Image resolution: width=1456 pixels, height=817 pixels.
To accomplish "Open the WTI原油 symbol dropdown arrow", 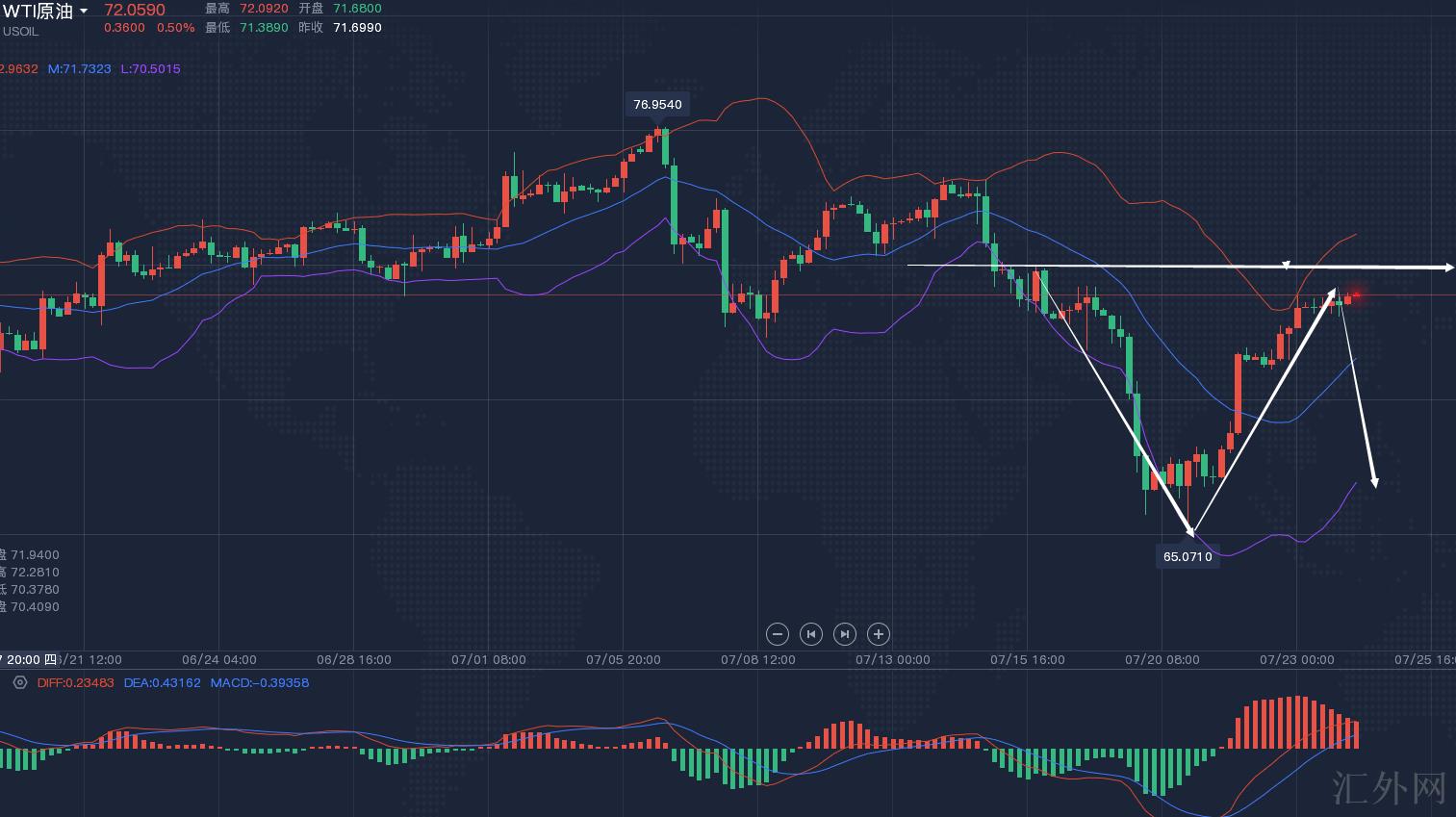I will pyautogui.click(x=84, y=12).
